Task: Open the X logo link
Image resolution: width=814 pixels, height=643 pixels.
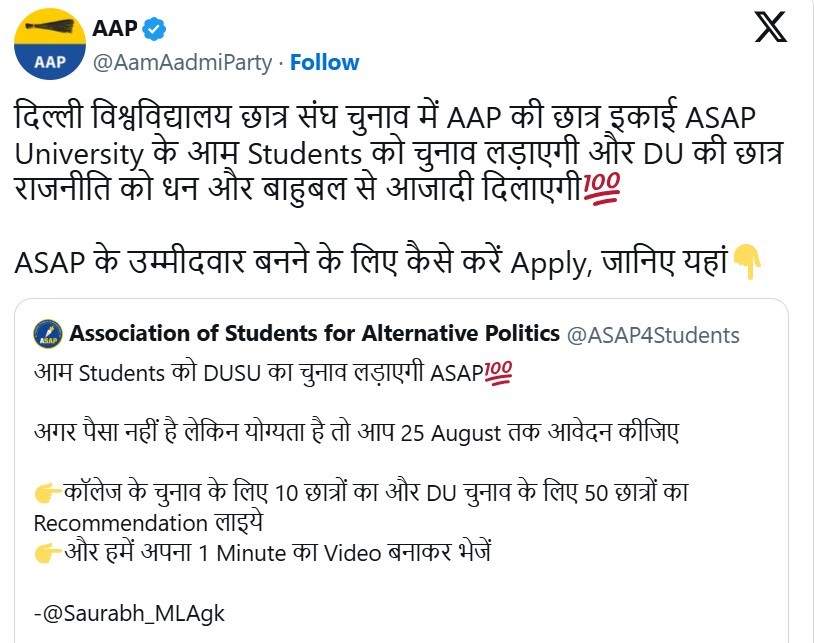Action: [770, 30]
